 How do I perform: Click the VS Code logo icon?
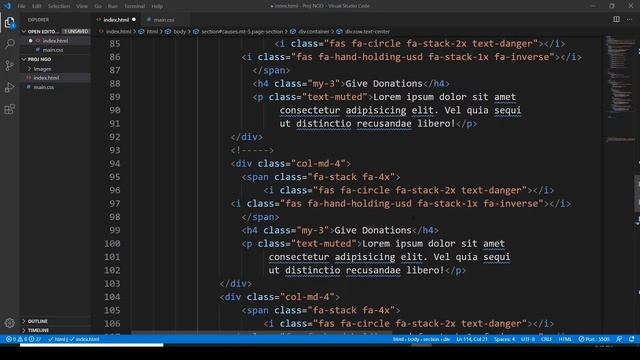click(7, 6)
